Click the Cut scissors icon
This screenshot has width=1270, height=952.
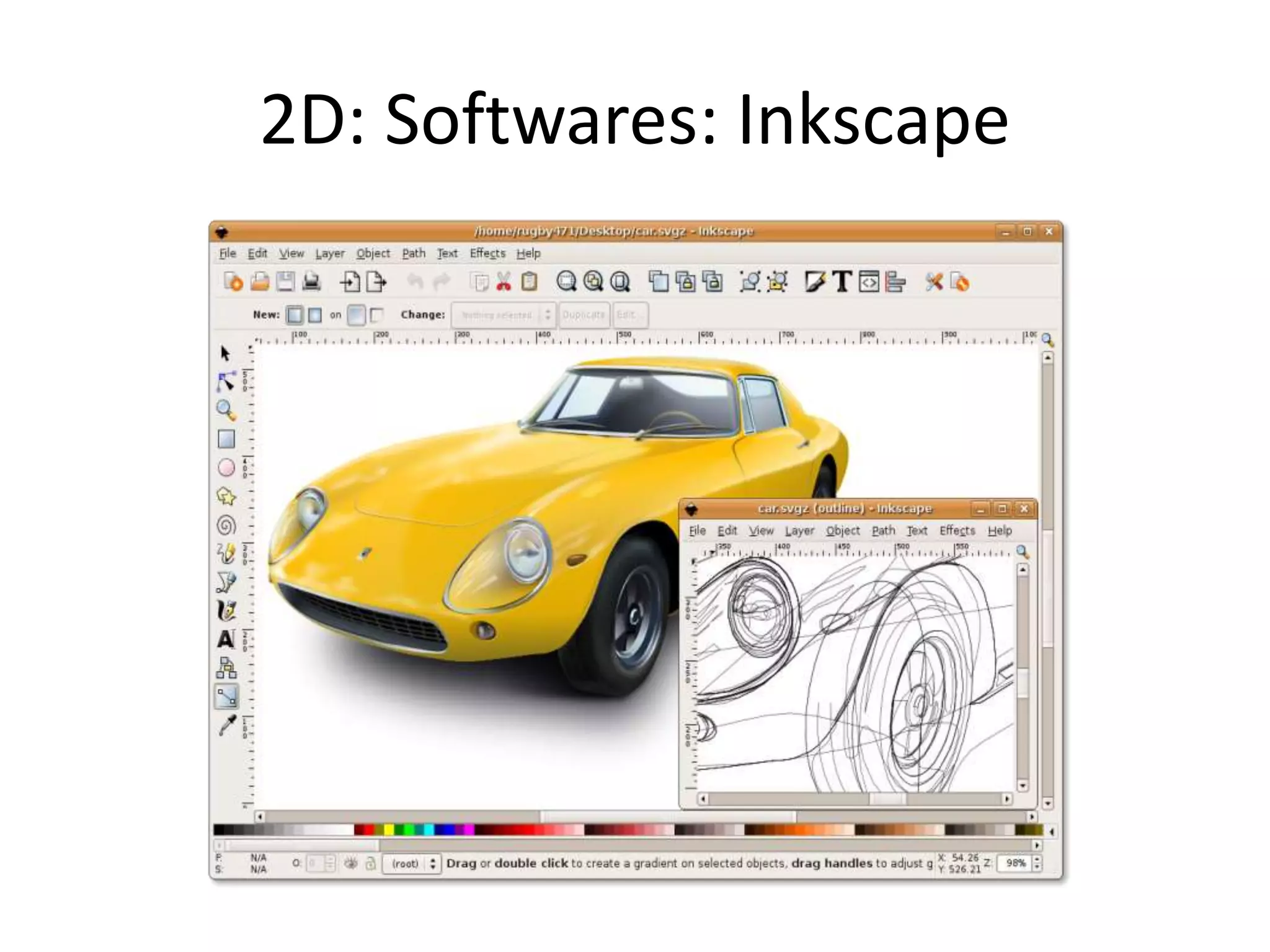(504, 282)
